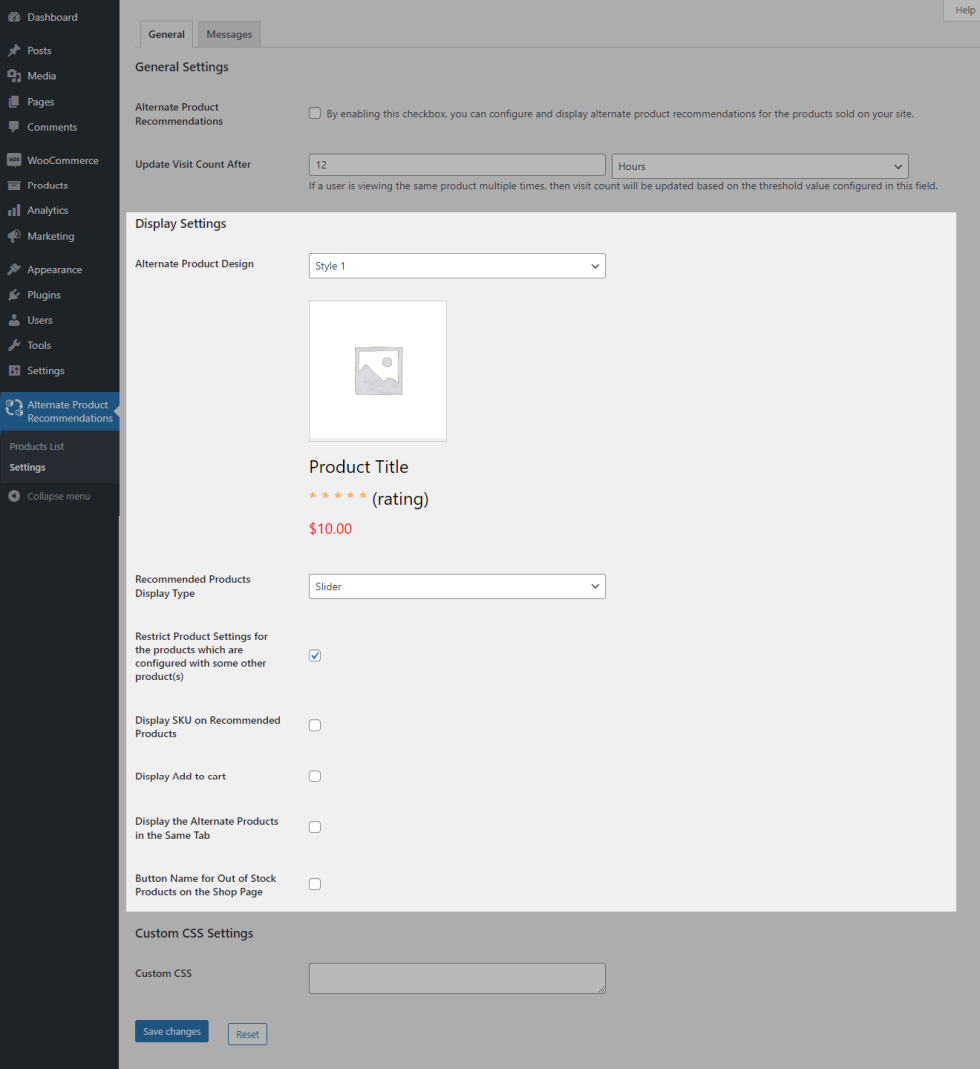Click the Users person icon
980x1069 pixels.
pyautogui.click(x=14, y=320)
